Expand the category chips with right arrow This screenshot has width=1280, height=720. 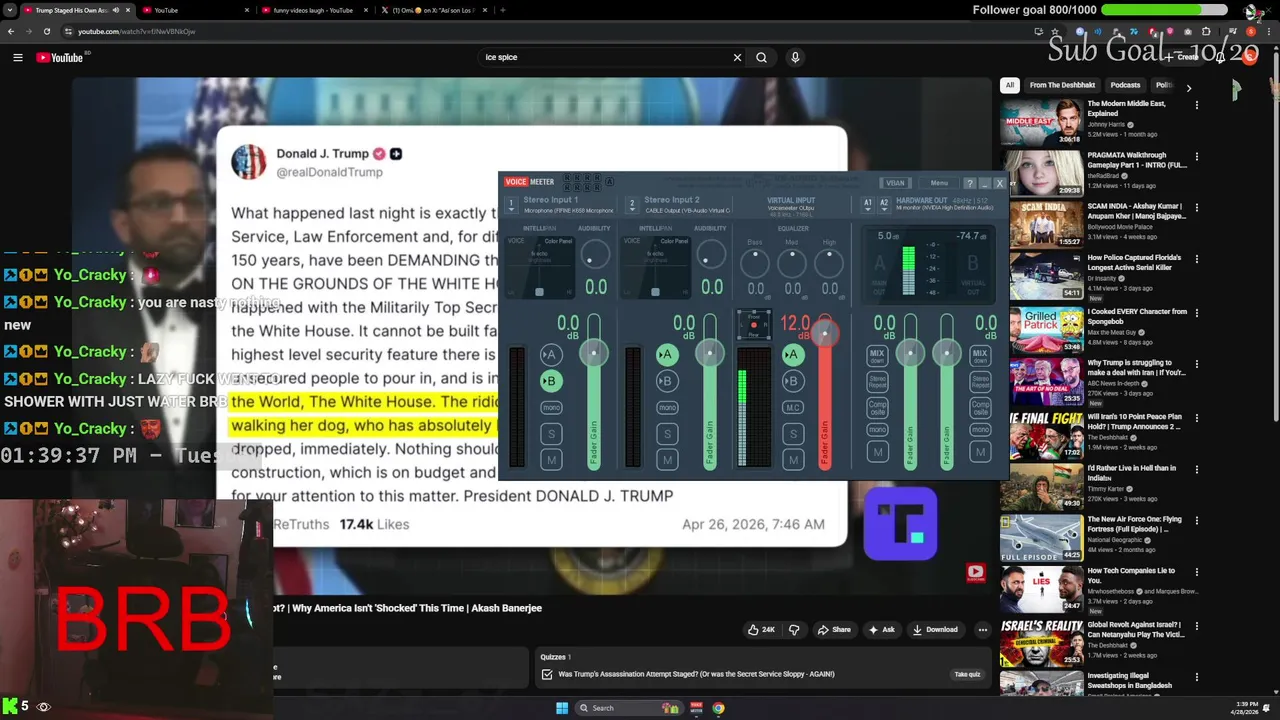pyautogui.click(x=1188, y=88)
